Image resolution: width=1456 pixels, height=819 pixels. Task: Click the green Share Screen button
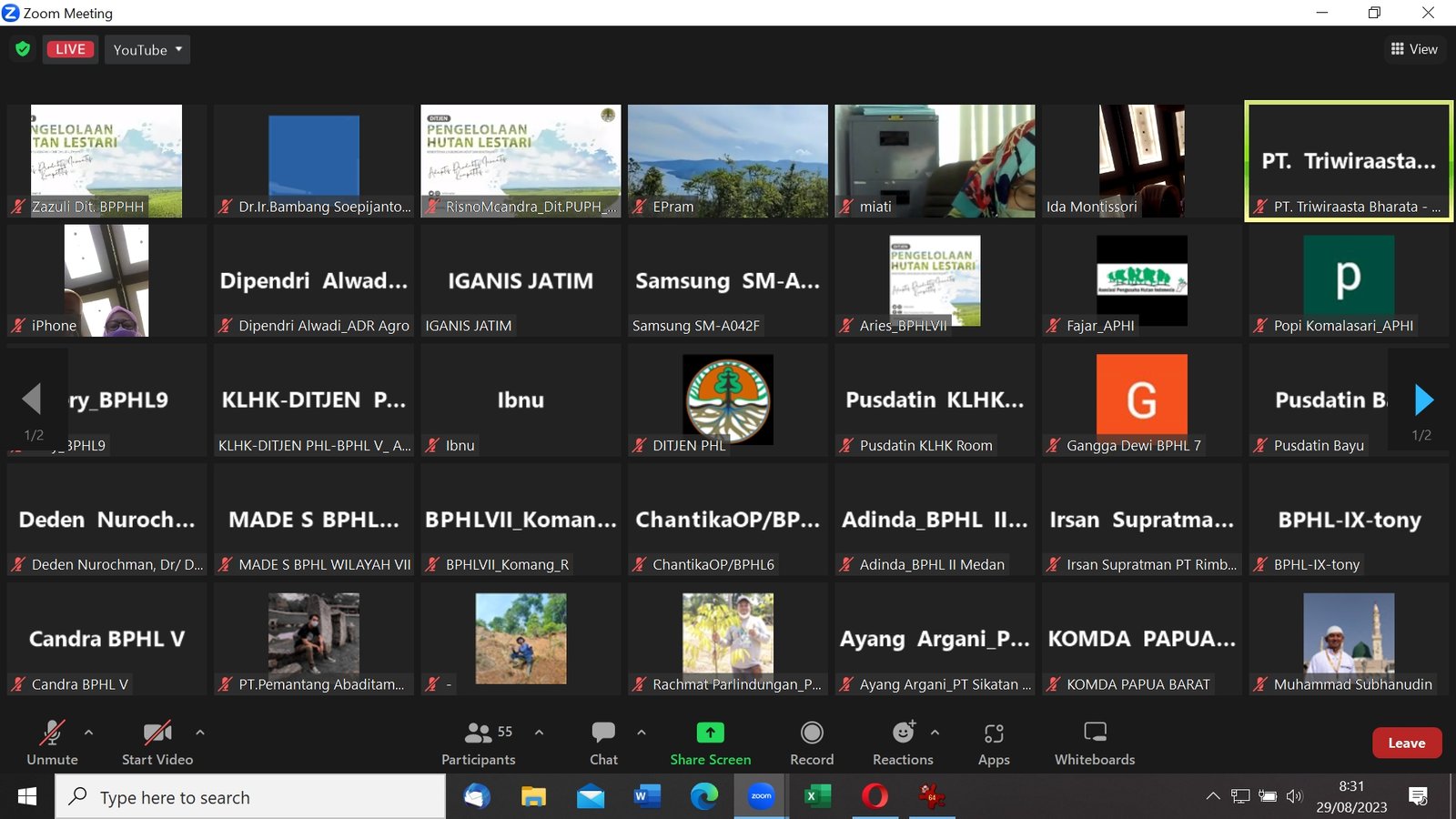(x=711, y=743)
